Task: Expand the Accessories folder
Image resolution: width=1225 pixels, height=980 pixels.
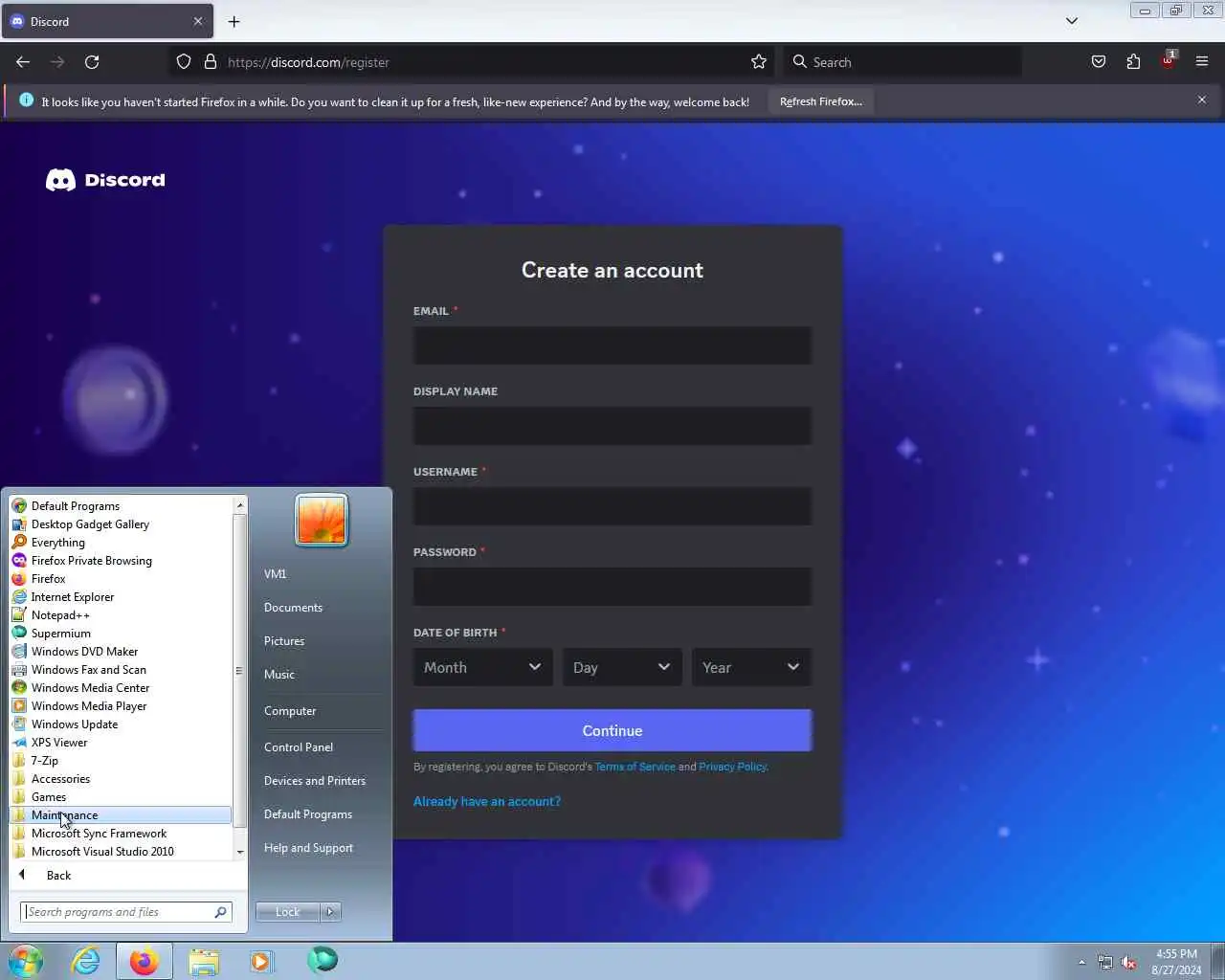Action: coord(121,779)
